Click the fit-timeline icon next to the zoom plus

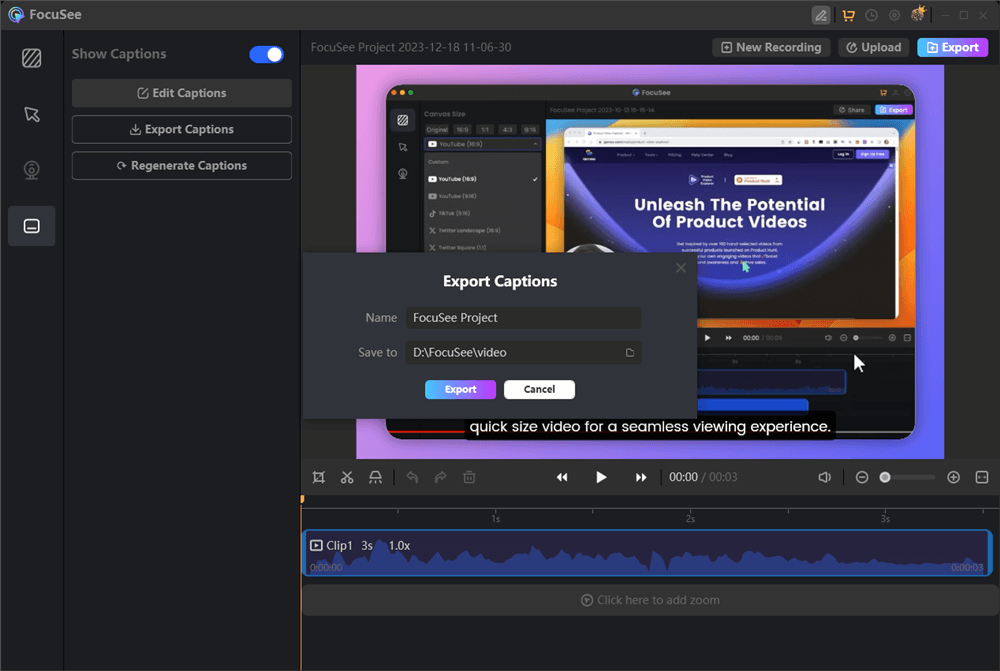pos(982,478)
